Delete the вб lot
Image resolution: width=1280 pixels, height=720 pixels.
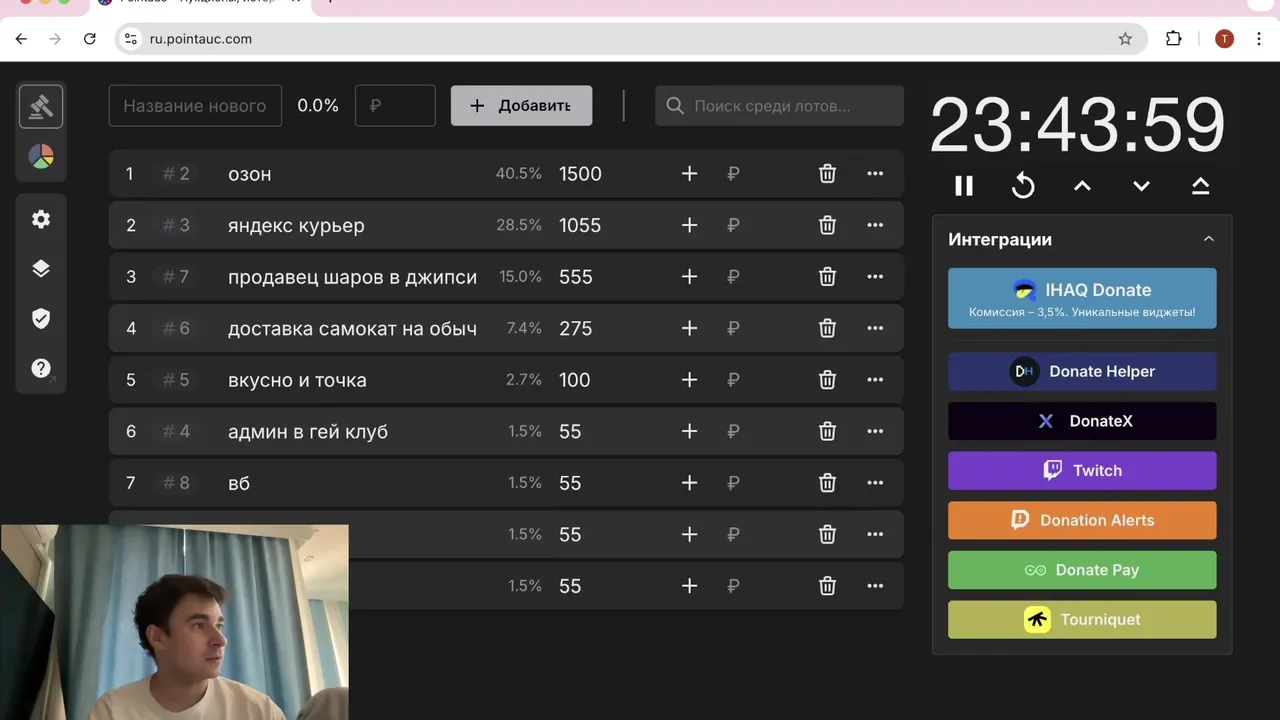click(827, 483)
